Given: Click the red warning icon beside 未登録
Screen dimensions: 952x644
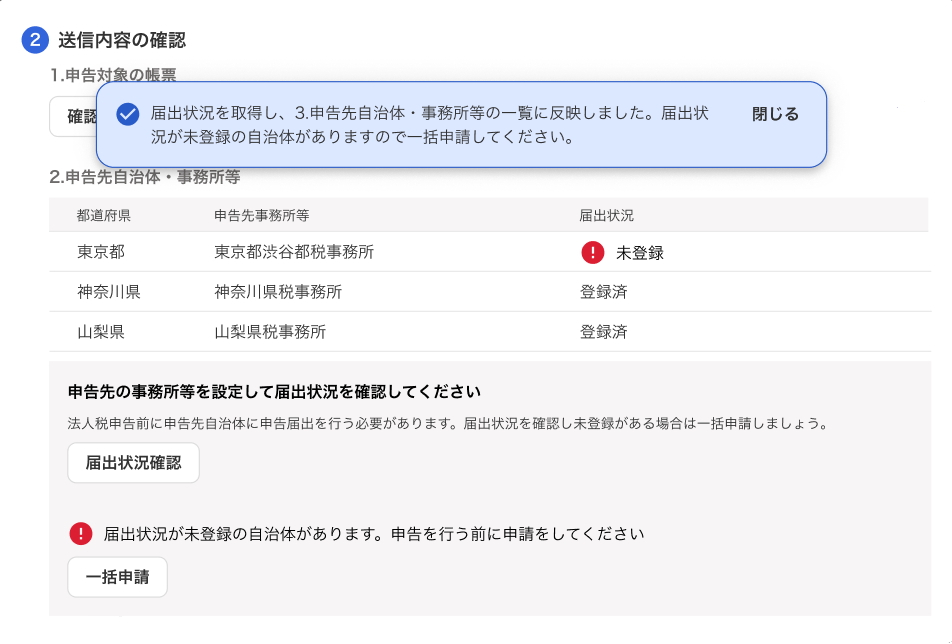Looking at the screenshot, I should [593, 253].
